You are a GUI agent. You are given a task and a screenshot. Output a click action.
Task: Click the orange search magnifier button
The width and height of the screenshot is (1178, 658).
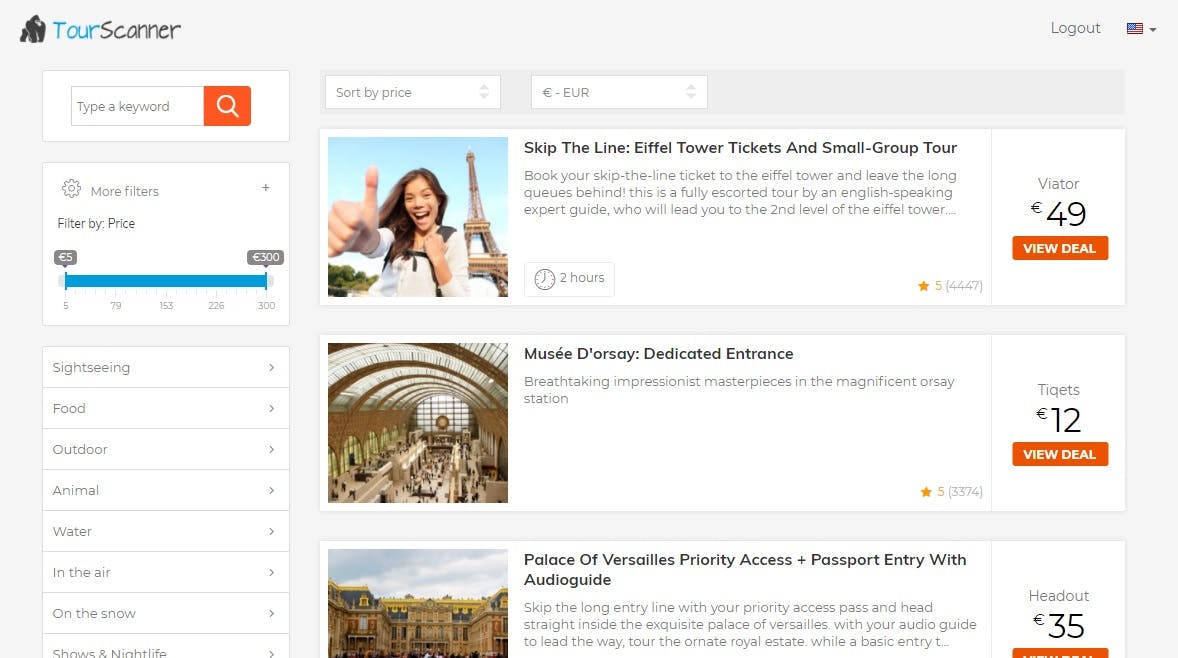point(227,106)
